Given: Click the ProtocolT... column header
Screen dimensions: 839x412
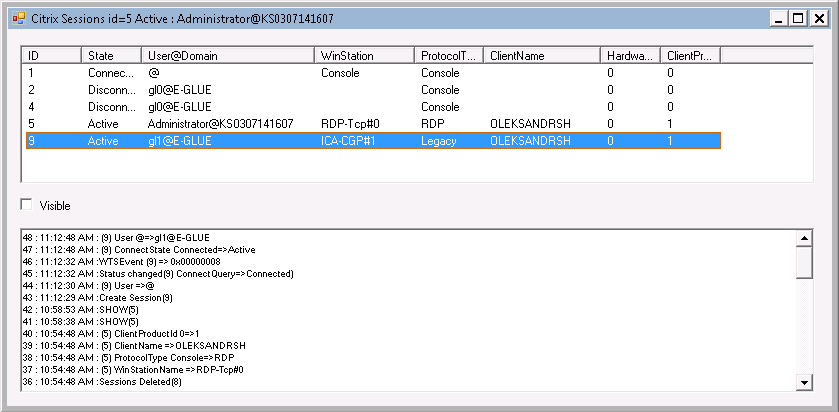Looking at the screenshot, I should point(449,56).
